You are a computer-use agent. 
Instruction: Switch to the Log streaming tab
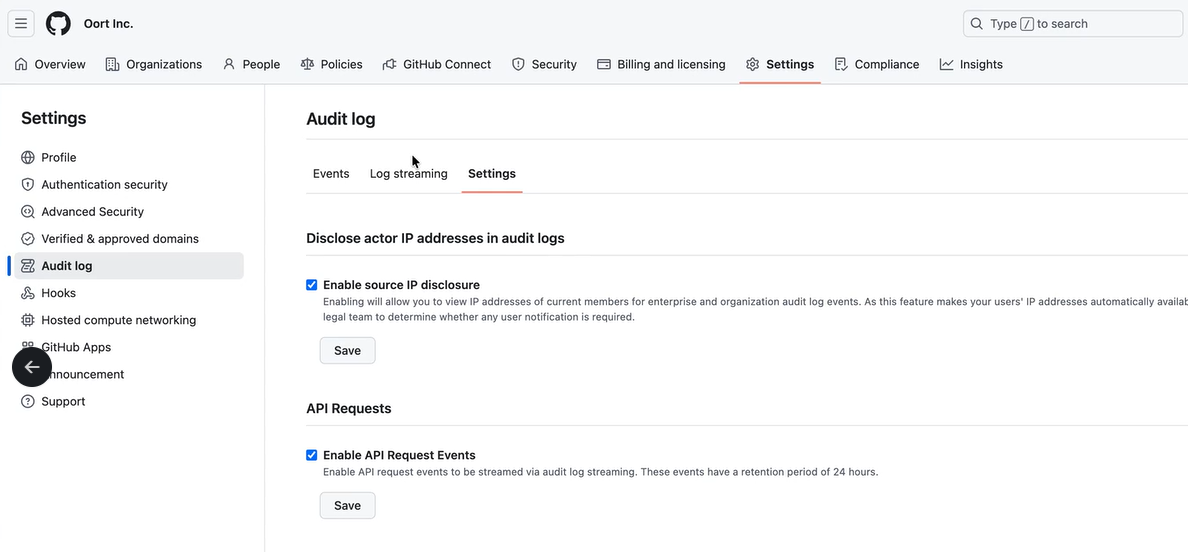[x=408, y=174]
